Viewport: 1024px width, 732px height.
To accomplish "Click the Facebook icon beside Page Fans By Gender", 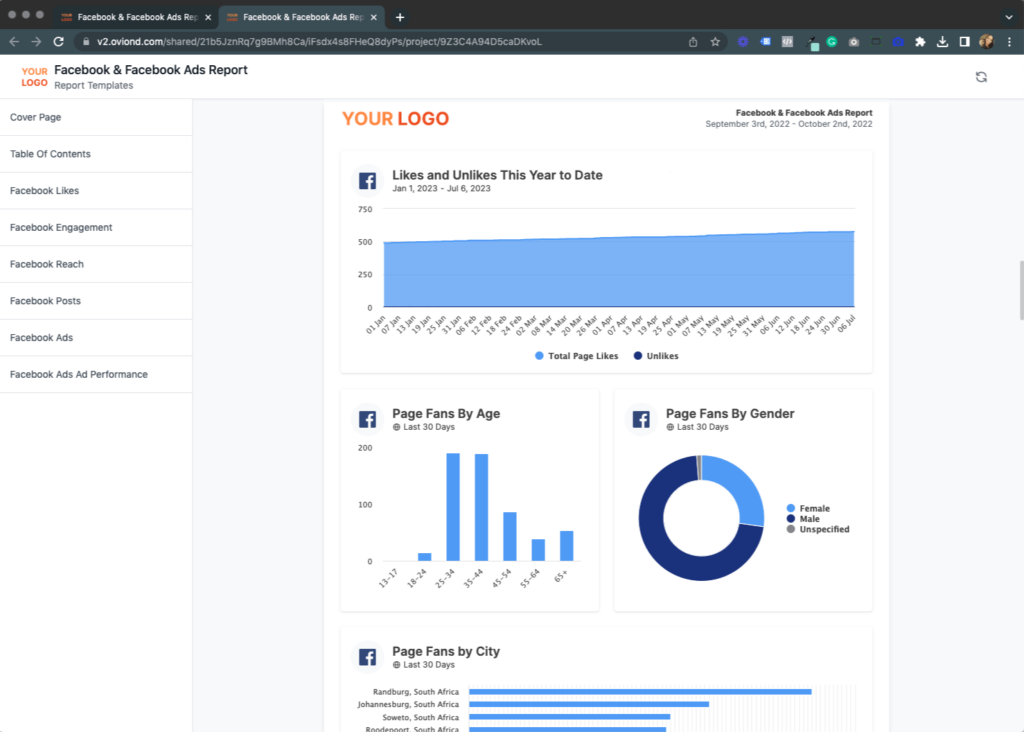I will [641, 419].
